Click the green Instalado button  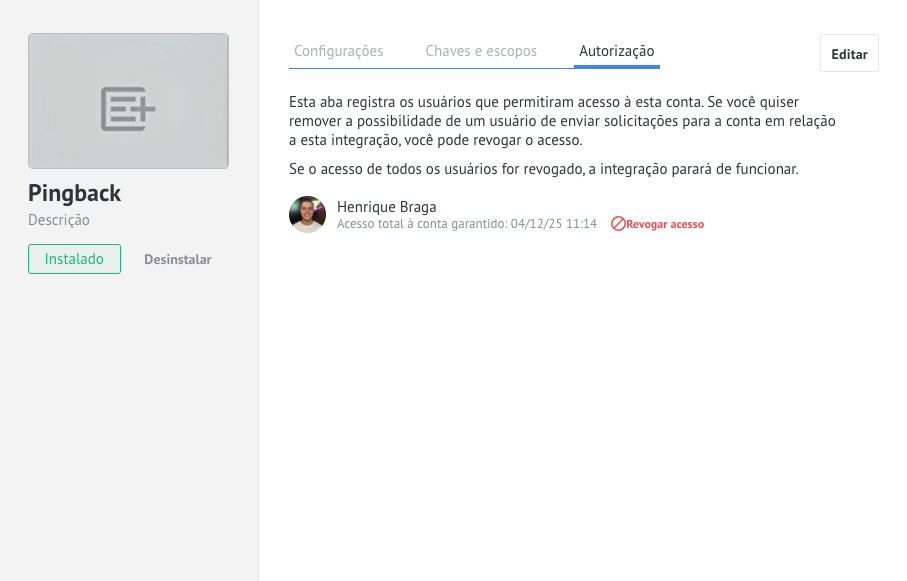click(74, 259)
